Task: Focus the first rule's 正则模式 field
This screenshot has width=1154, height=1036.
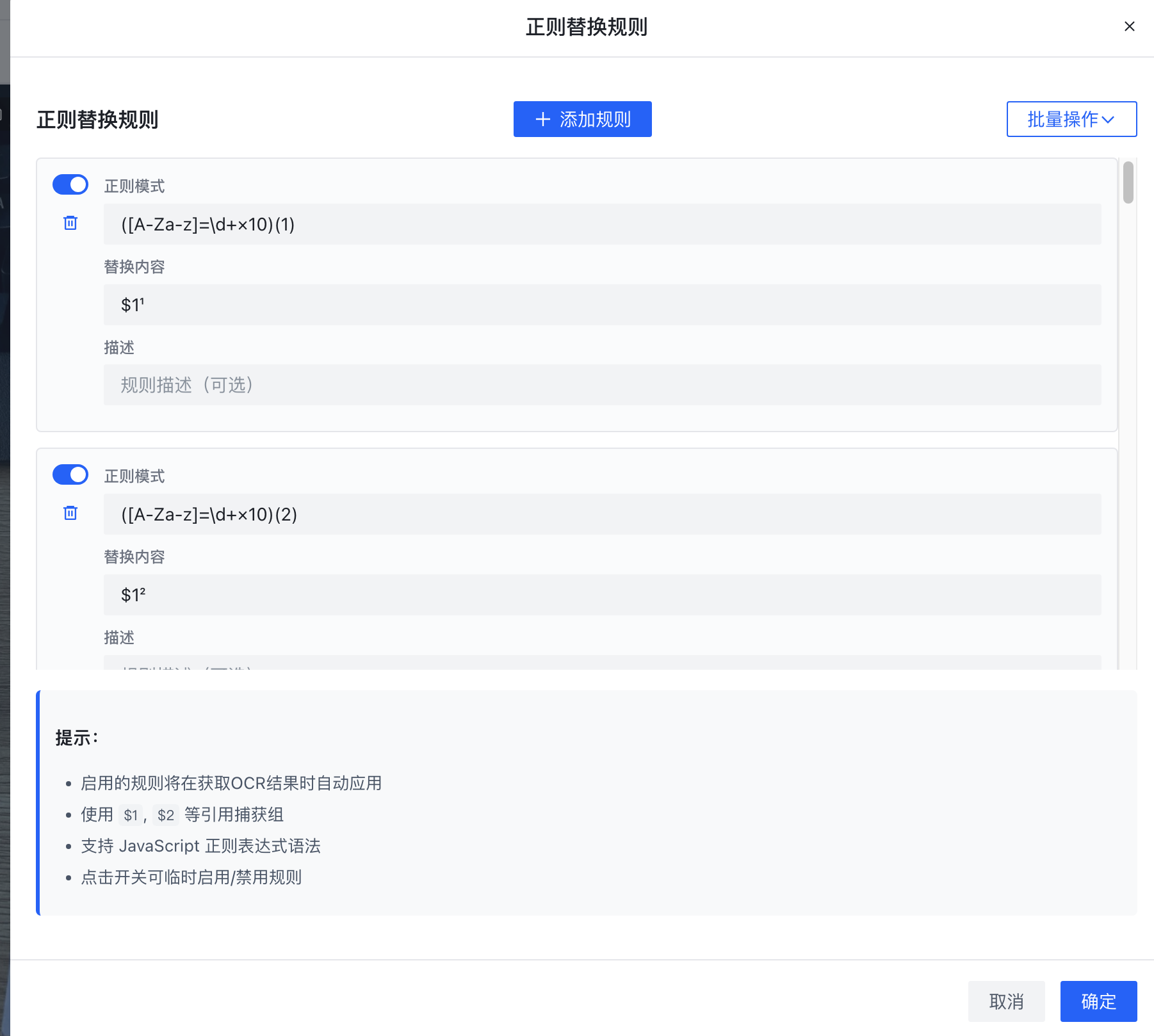Action: click(602, 225)
